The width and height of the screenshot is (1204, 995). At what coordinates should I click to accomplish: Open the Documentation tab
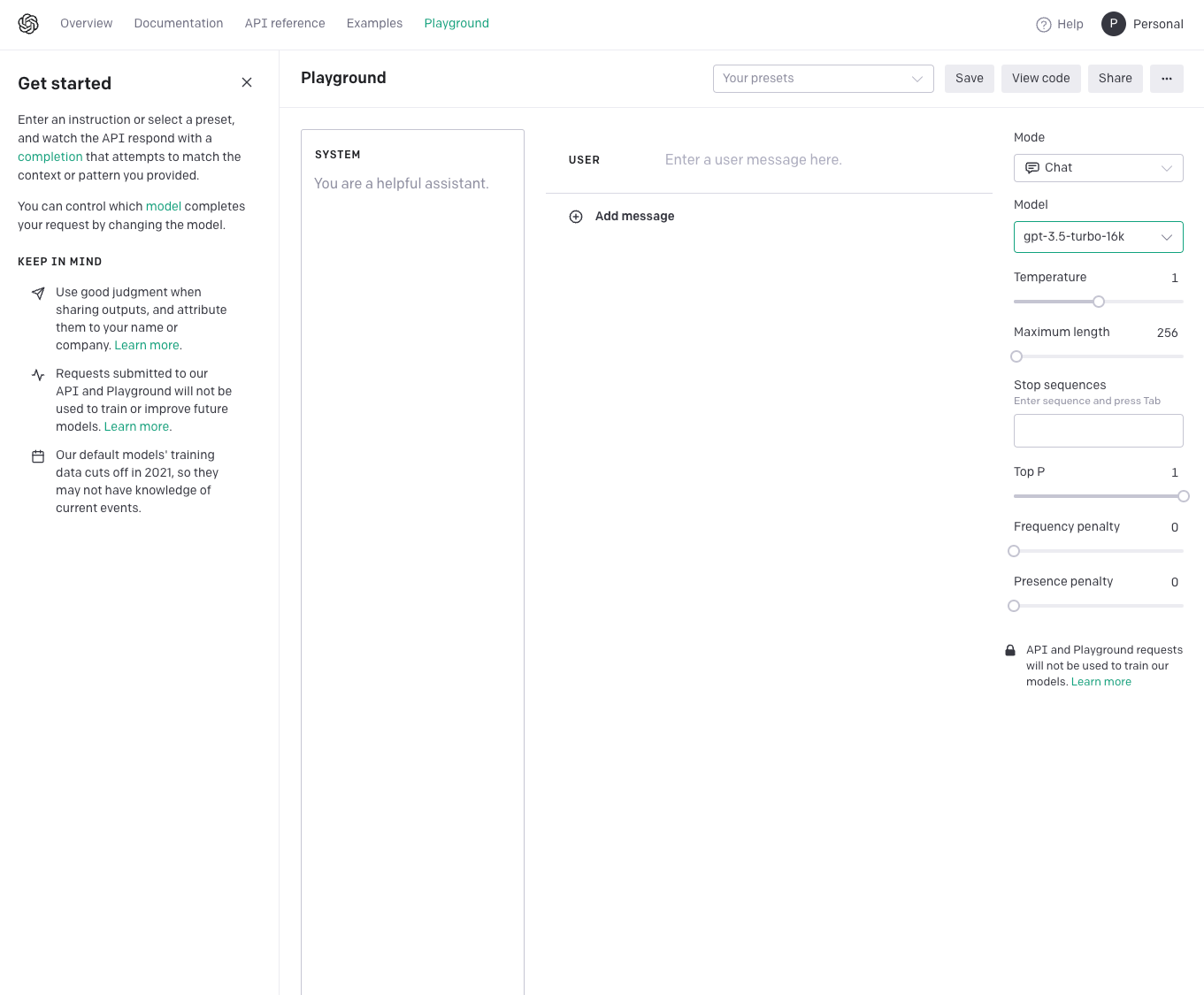[179, 24]
